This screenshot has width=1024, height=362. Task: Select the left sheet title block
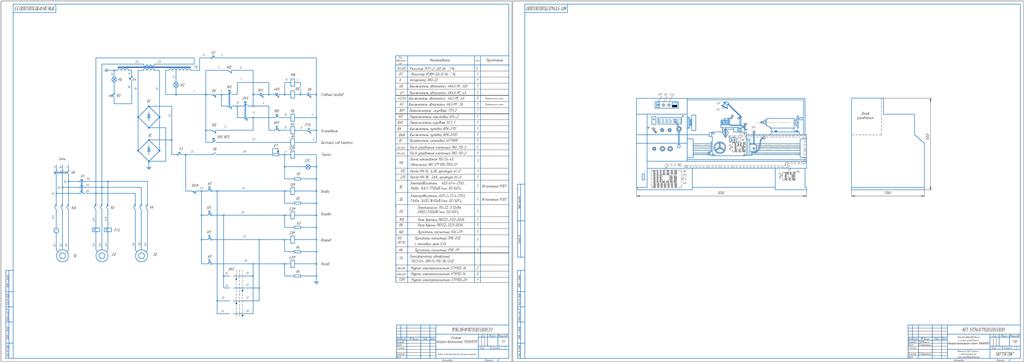tap(451, 340)
